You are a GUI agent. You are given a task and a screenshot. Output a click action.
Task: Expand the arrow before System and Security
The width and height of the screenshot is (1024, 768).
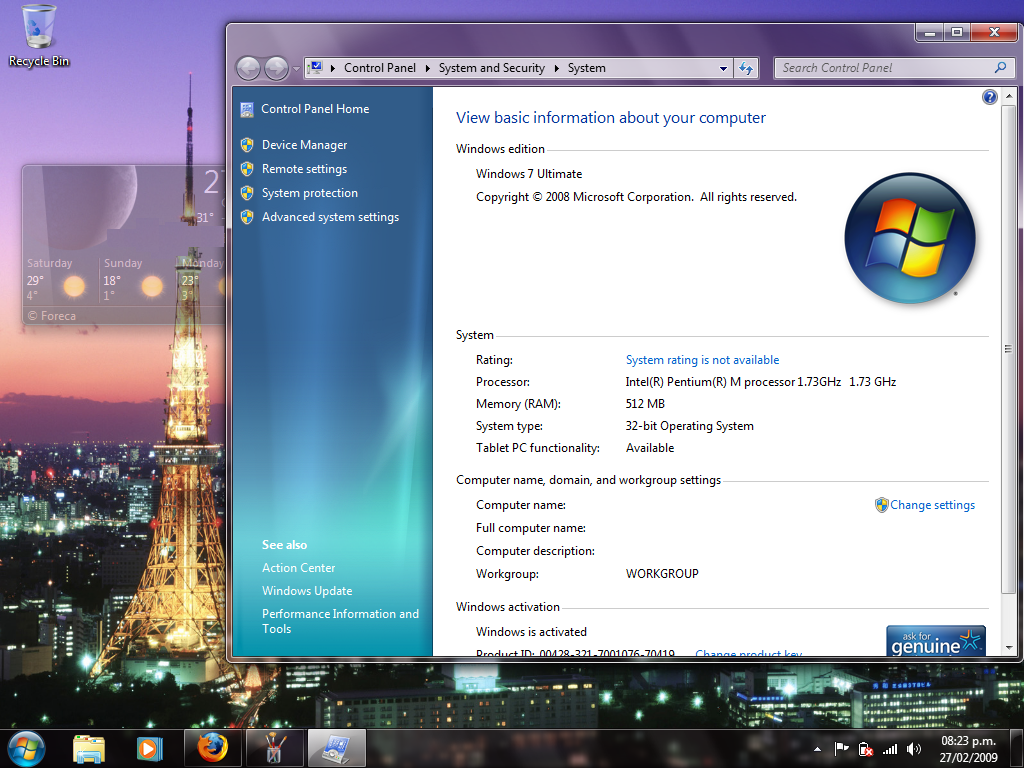pyautogui.click(x=428, y=68)
